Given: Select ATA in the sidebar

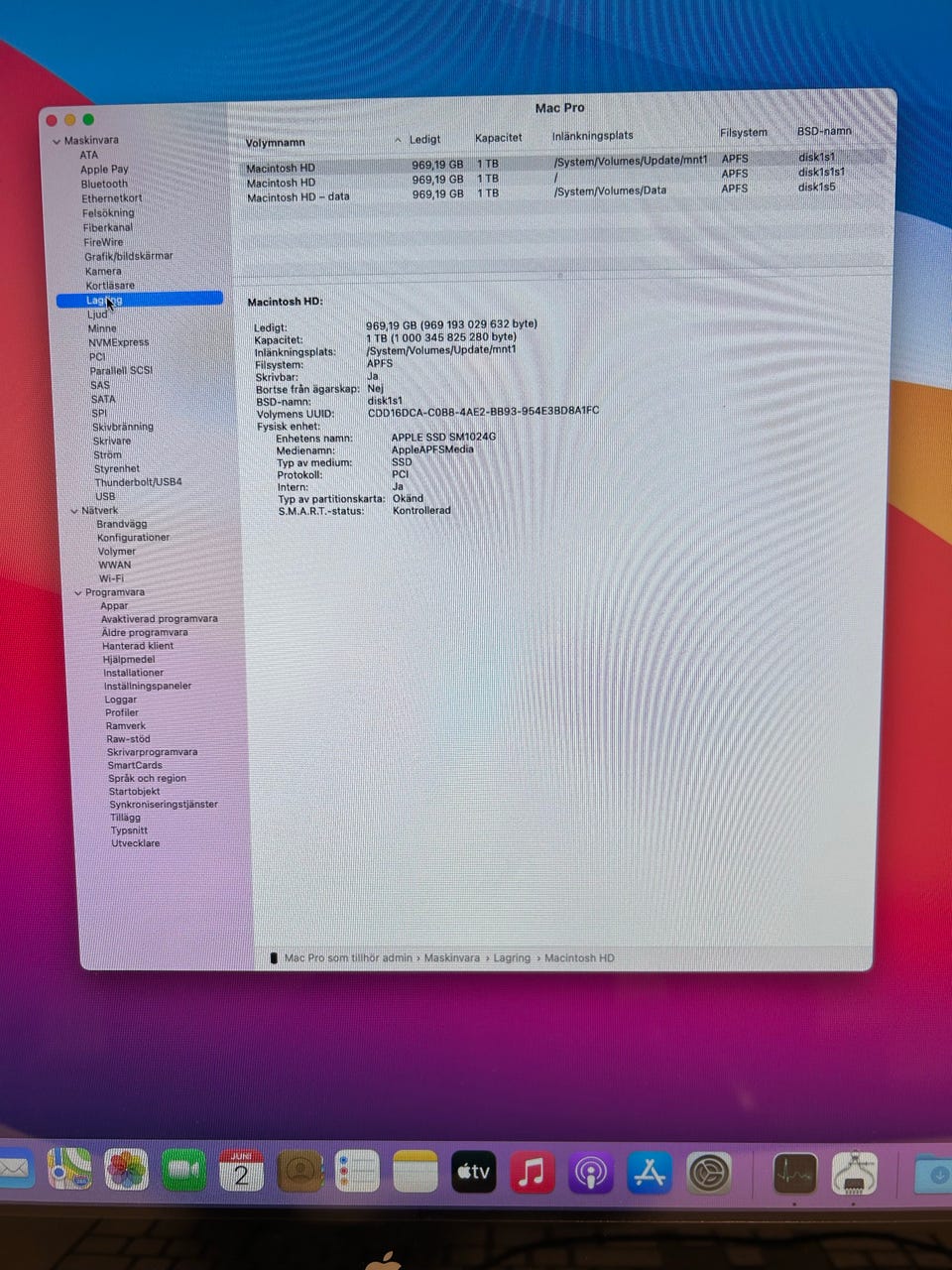Looking at the screenshot, I should tap(89, 155).
